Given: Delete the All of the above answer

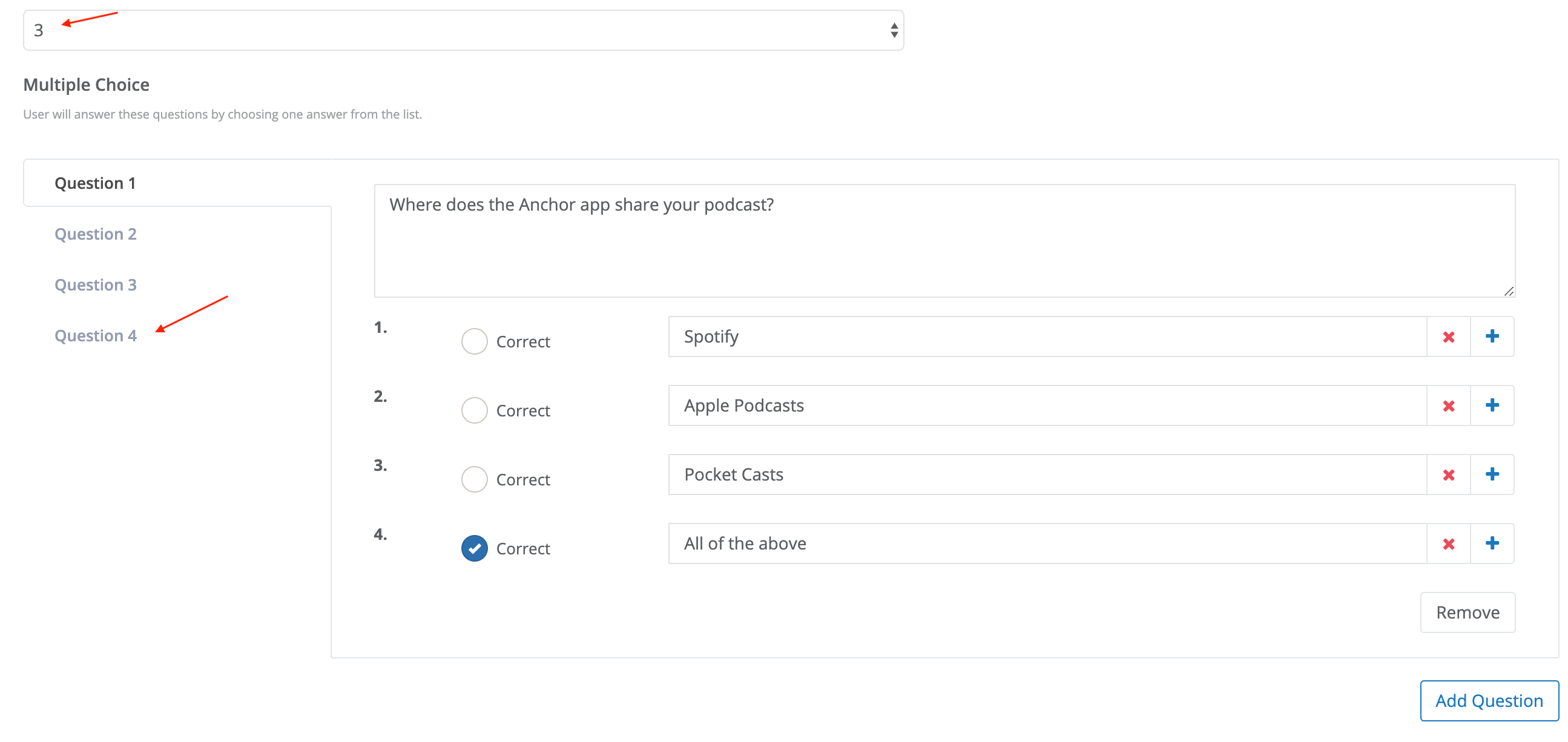Looking at the screenshot, I should coord(1448,543).
